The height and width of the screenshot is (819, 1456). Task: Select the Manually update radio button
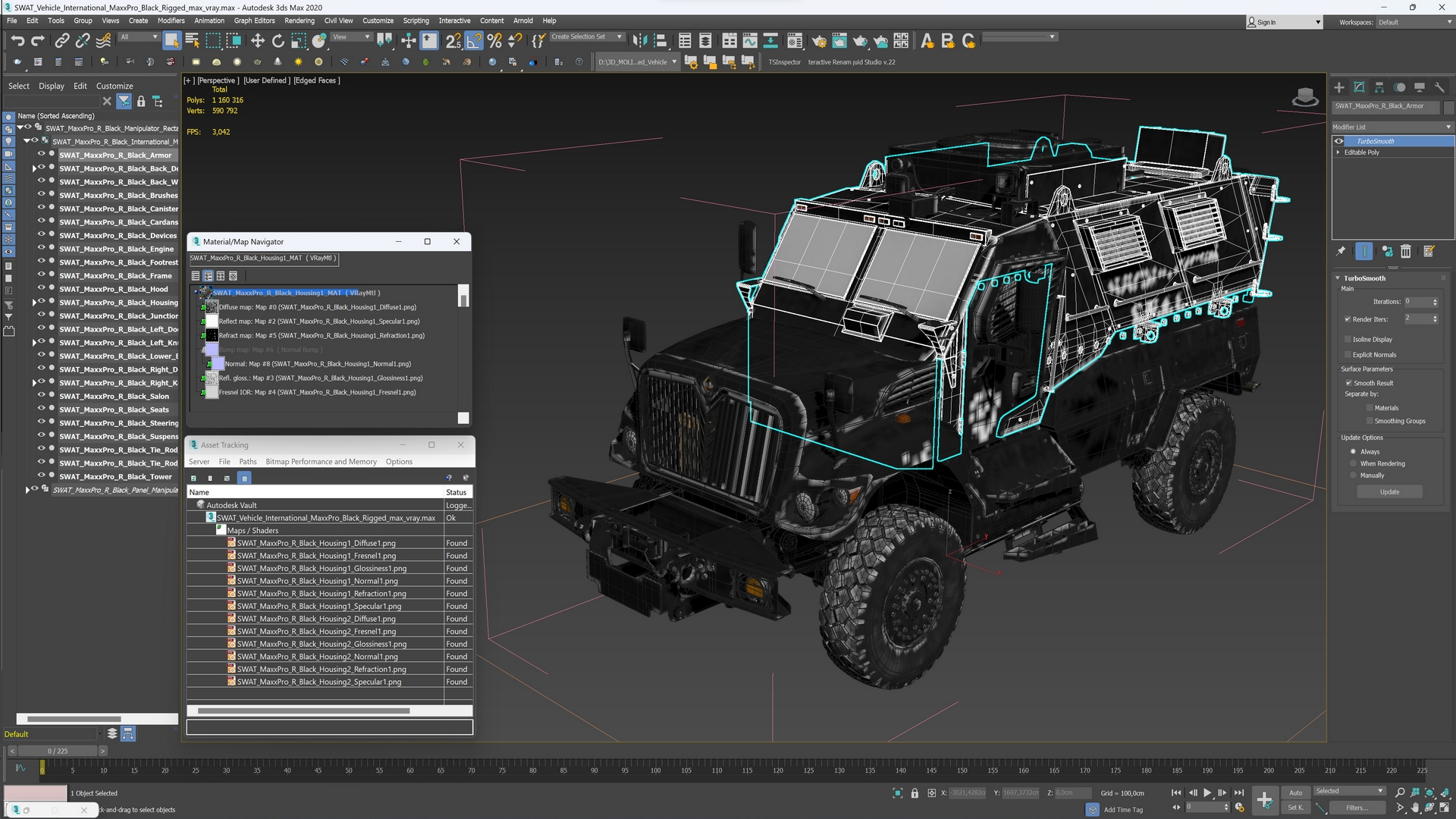pos(1353,475)
